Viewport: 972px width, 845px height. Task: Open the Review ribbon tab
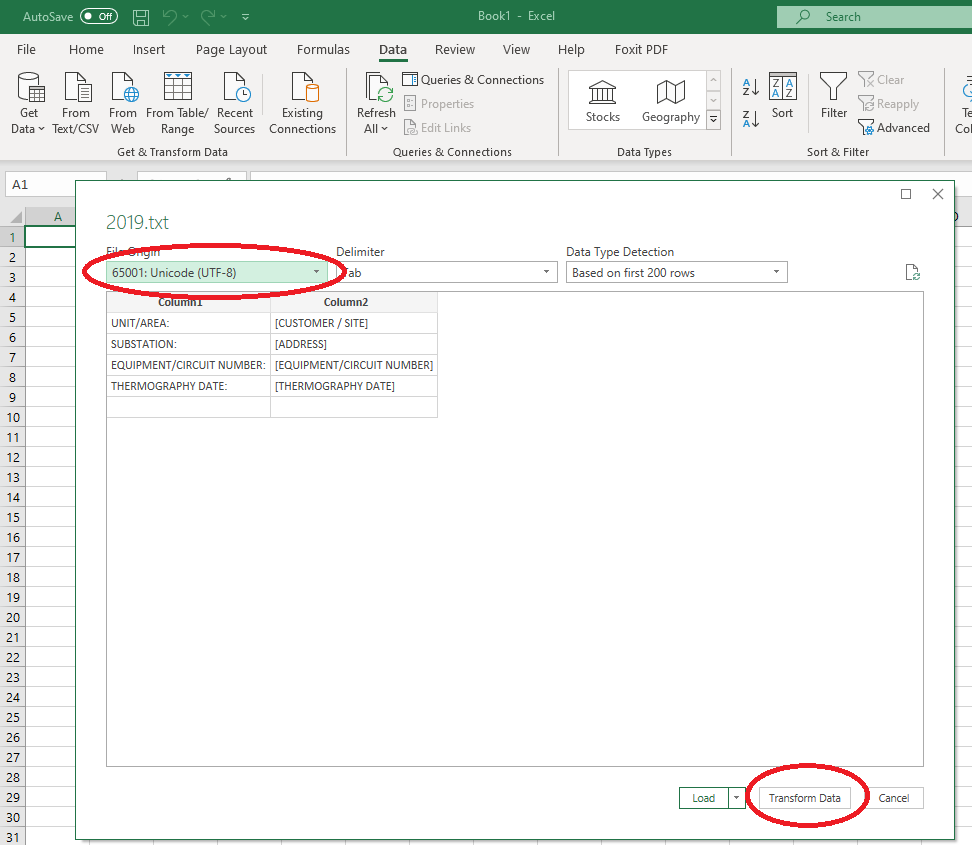click(455, 49)
